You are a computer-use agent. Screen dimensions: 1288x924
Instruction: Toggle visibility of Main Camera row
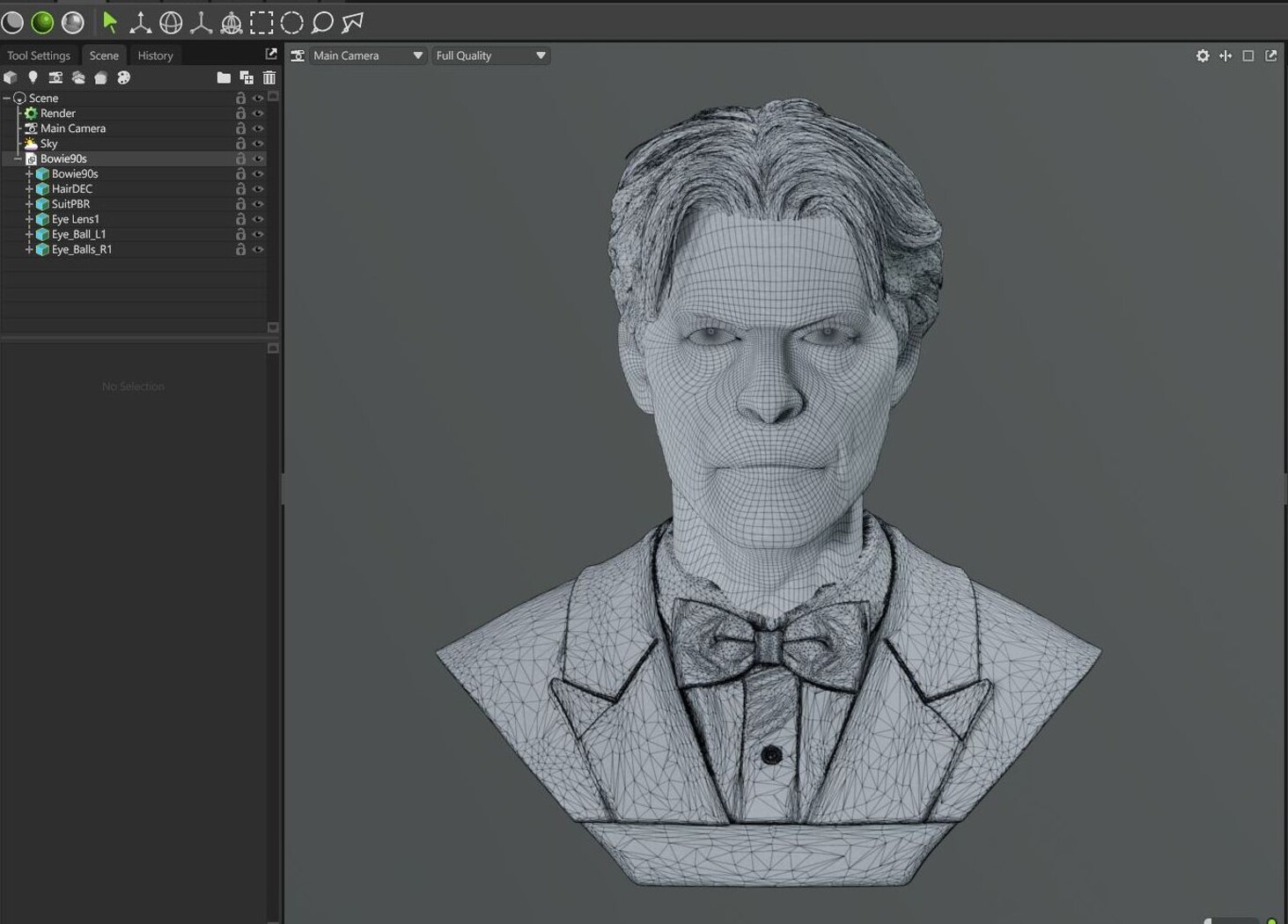click(258, 128)
